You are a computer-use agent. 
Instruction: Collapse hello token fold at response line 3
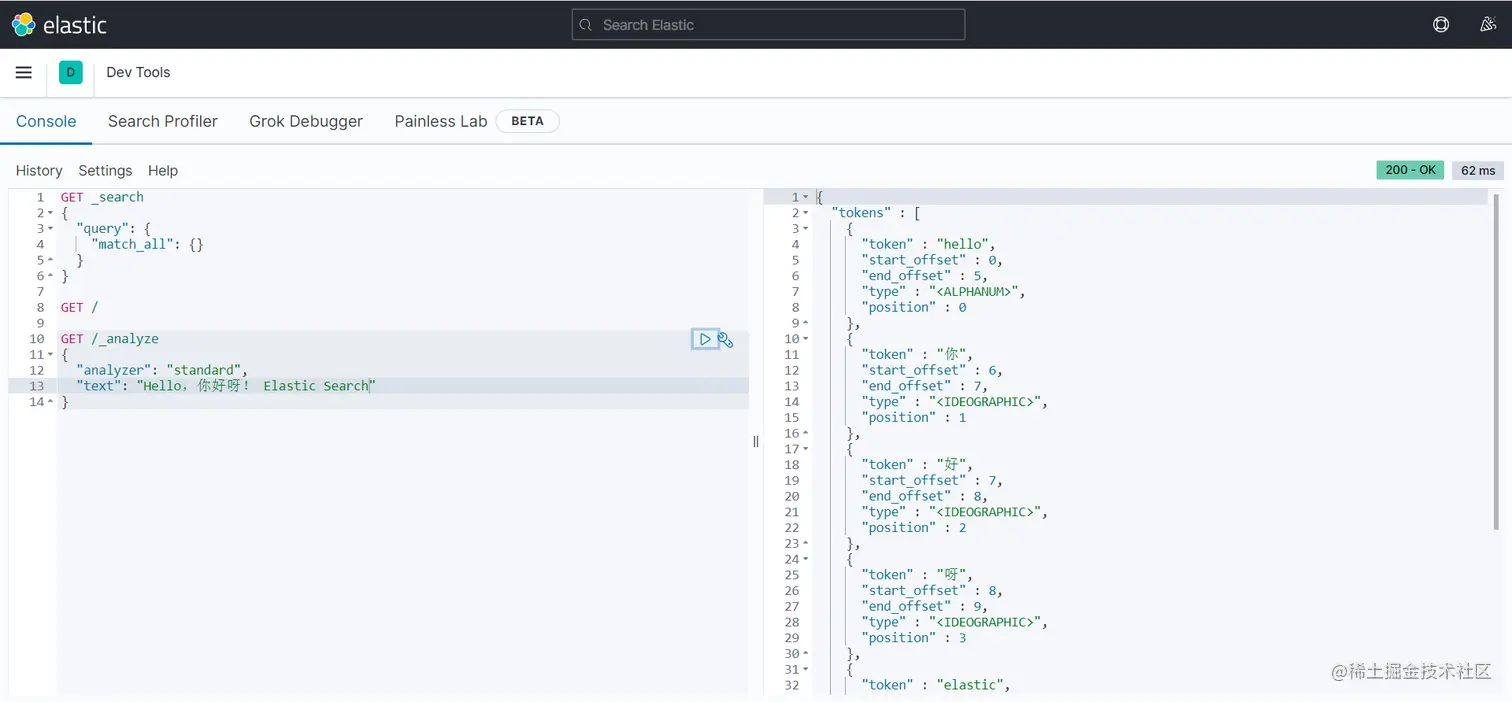(806, 229)
